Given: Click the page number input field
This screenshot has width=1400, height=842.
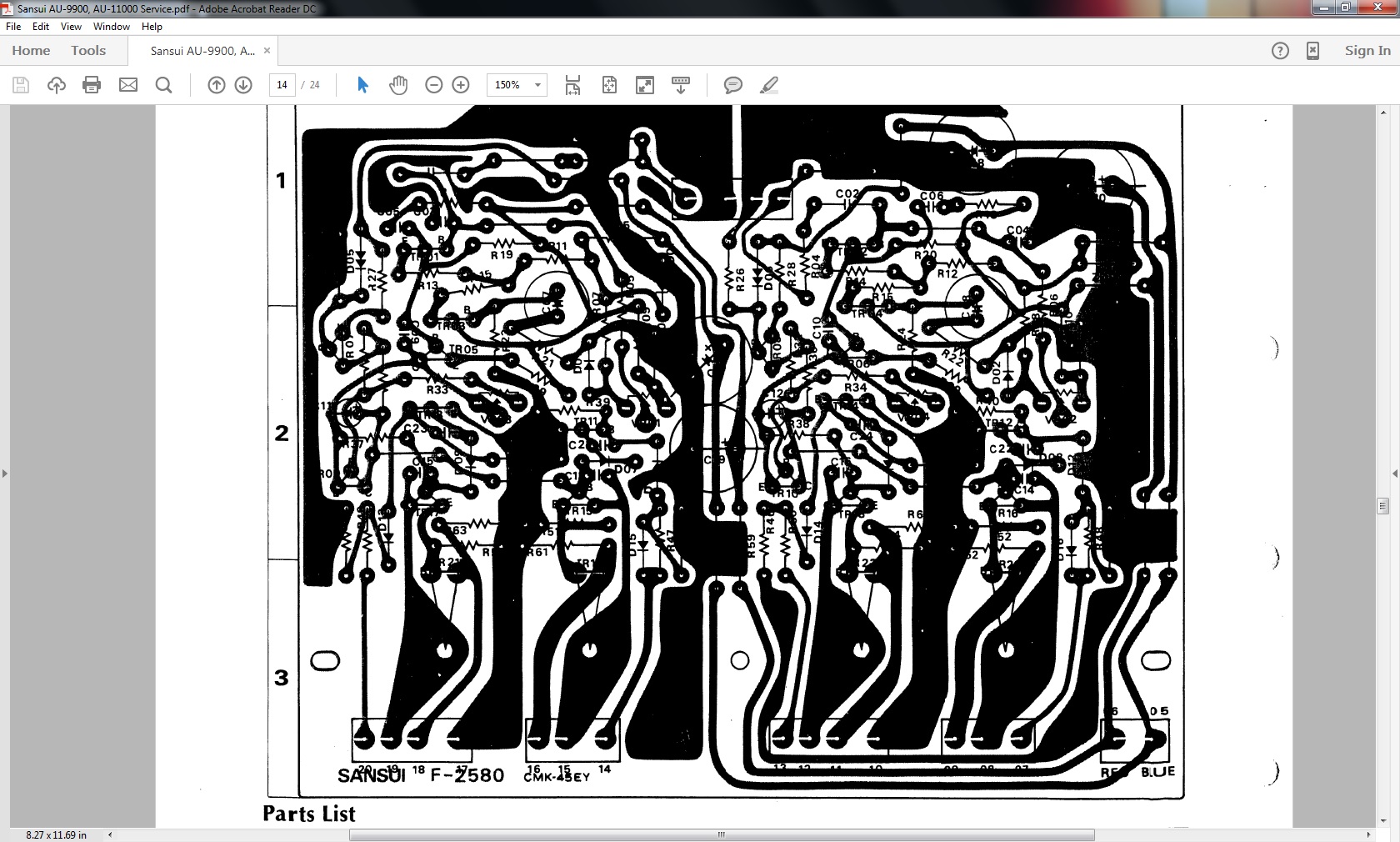Looking at the screenshot, I should coord(282,85).
